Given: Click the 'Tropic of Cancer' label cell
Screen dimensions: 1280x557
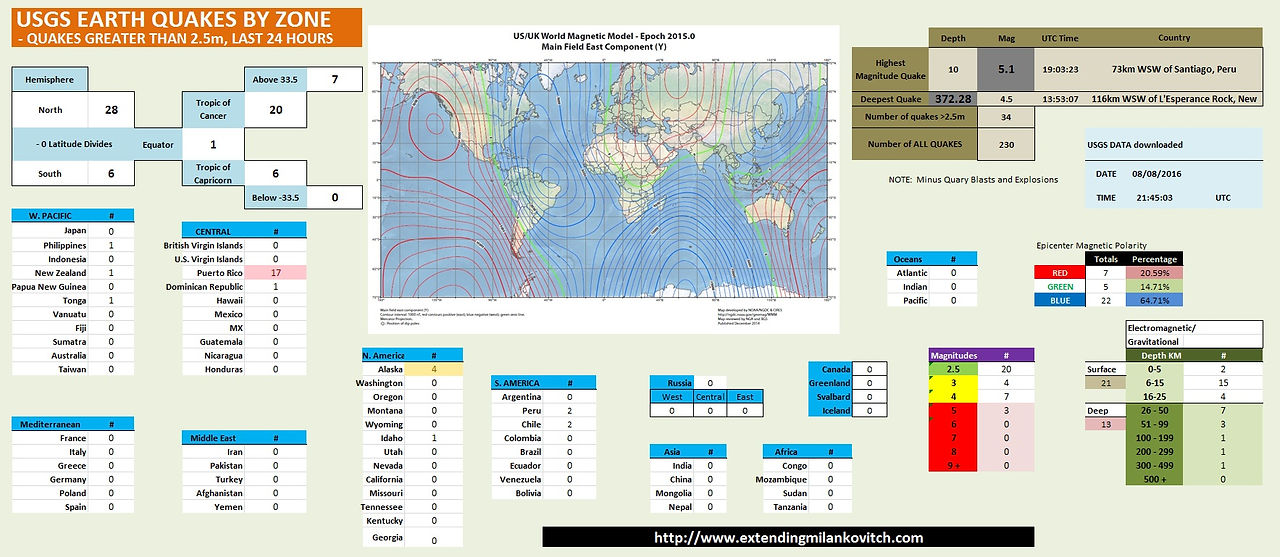Looking at the screenshot, I should (x=213, y=109).
